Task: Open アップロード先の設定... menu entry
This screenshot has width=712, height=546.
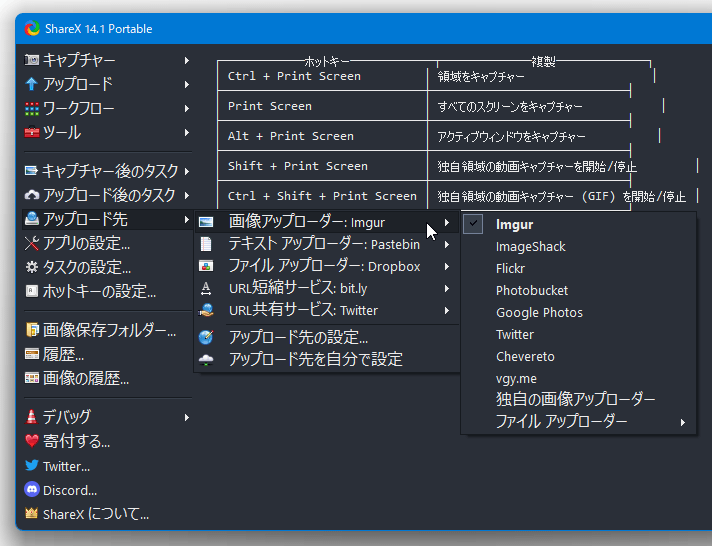Action: pyautogui.click(x=326, y=337)
